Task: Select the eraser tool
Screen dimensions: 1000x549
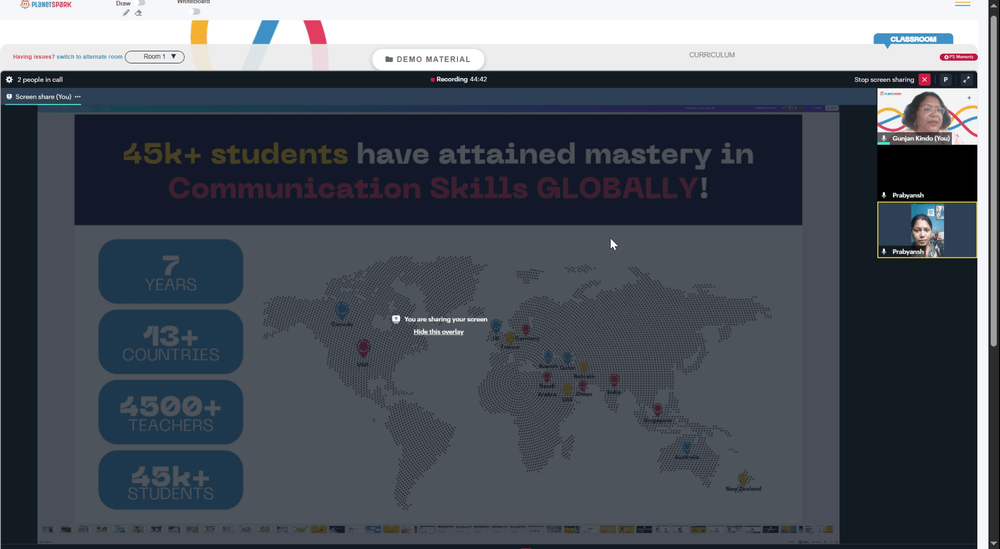Action: tap(138, 13)
